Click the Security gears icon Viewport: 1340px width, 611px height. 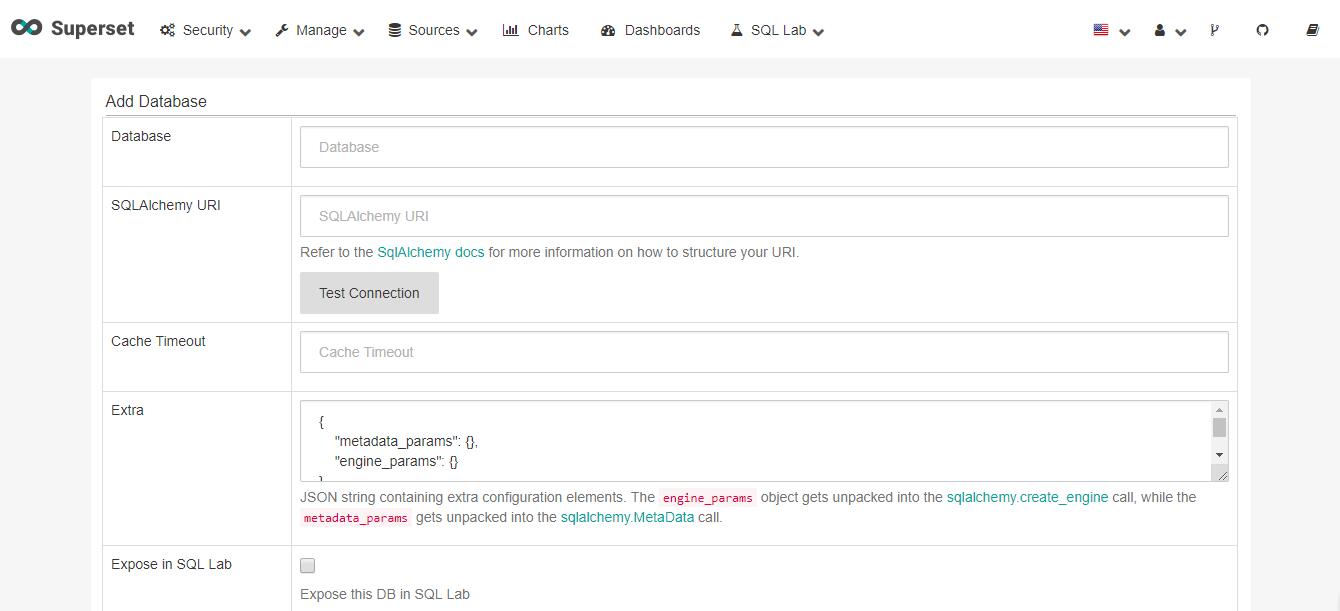(167, 30)
